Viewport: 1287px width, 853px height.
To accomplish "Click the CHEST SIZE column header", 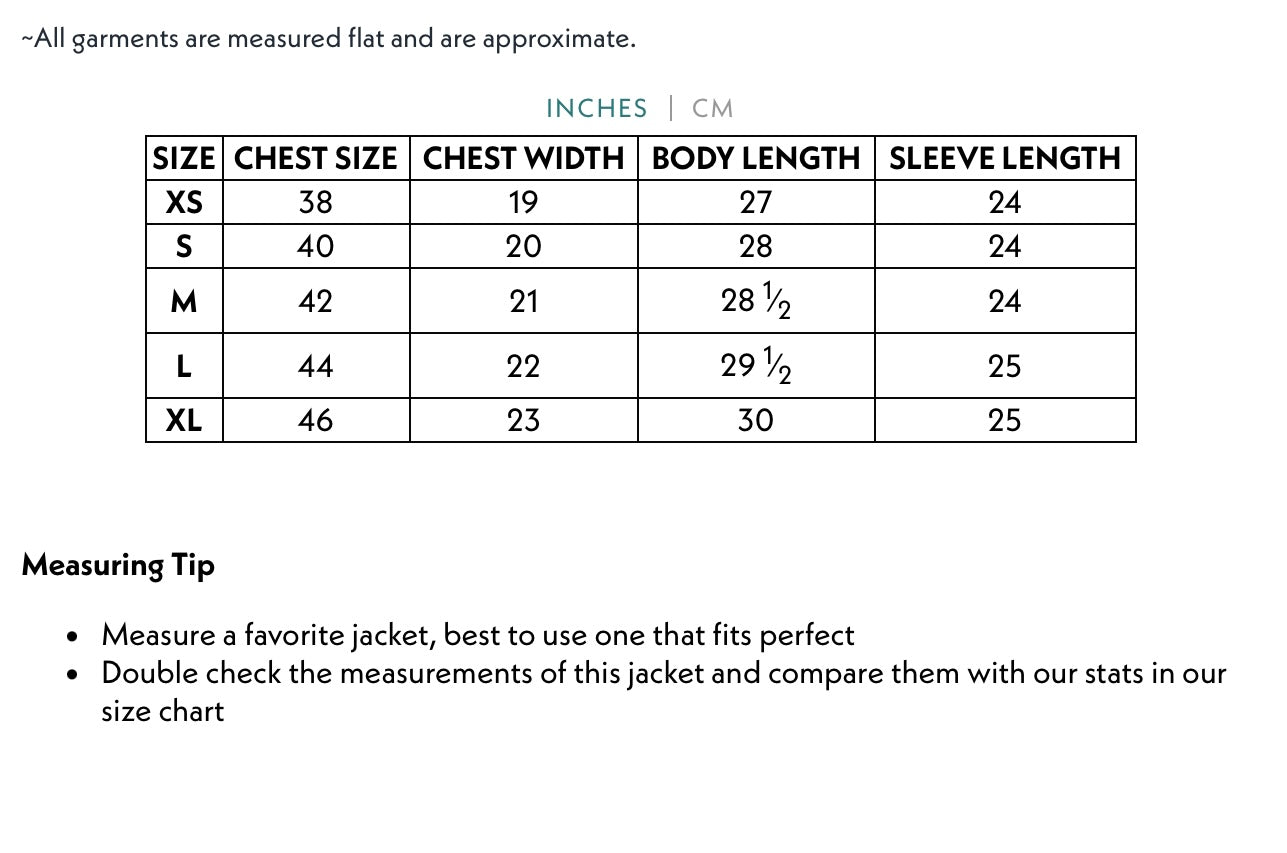I will 316,158.
